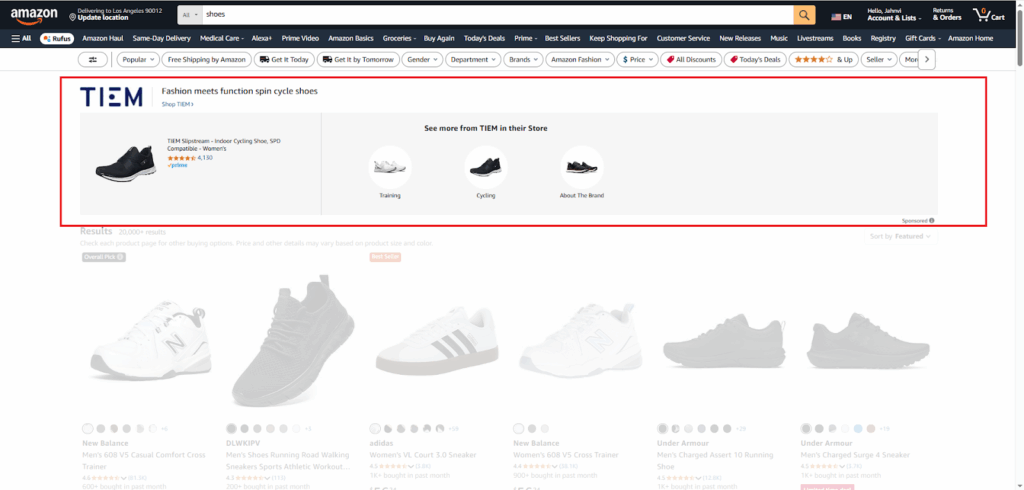Select first color swatch under New Balance 608 V5 Casual

point(88,429)
